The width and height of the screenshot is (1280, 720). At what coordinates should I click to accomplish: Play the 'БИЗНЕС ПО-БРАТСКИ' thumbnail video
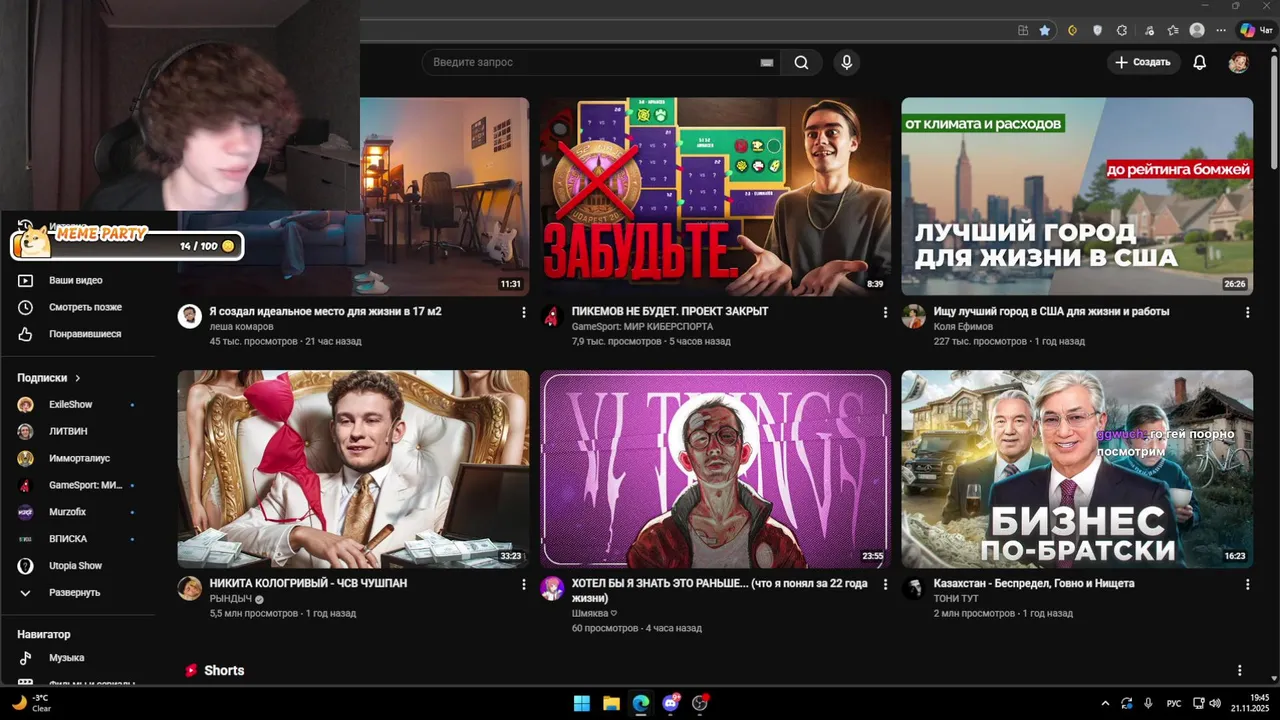point(1077,469)
